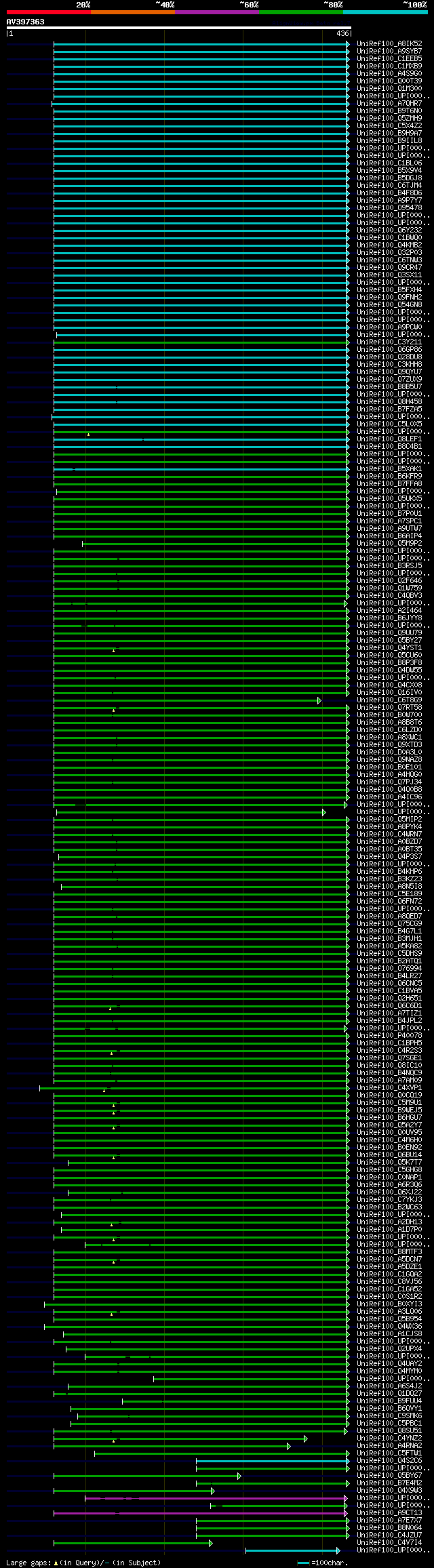Click the green ~80% identity legend segment

301,12
